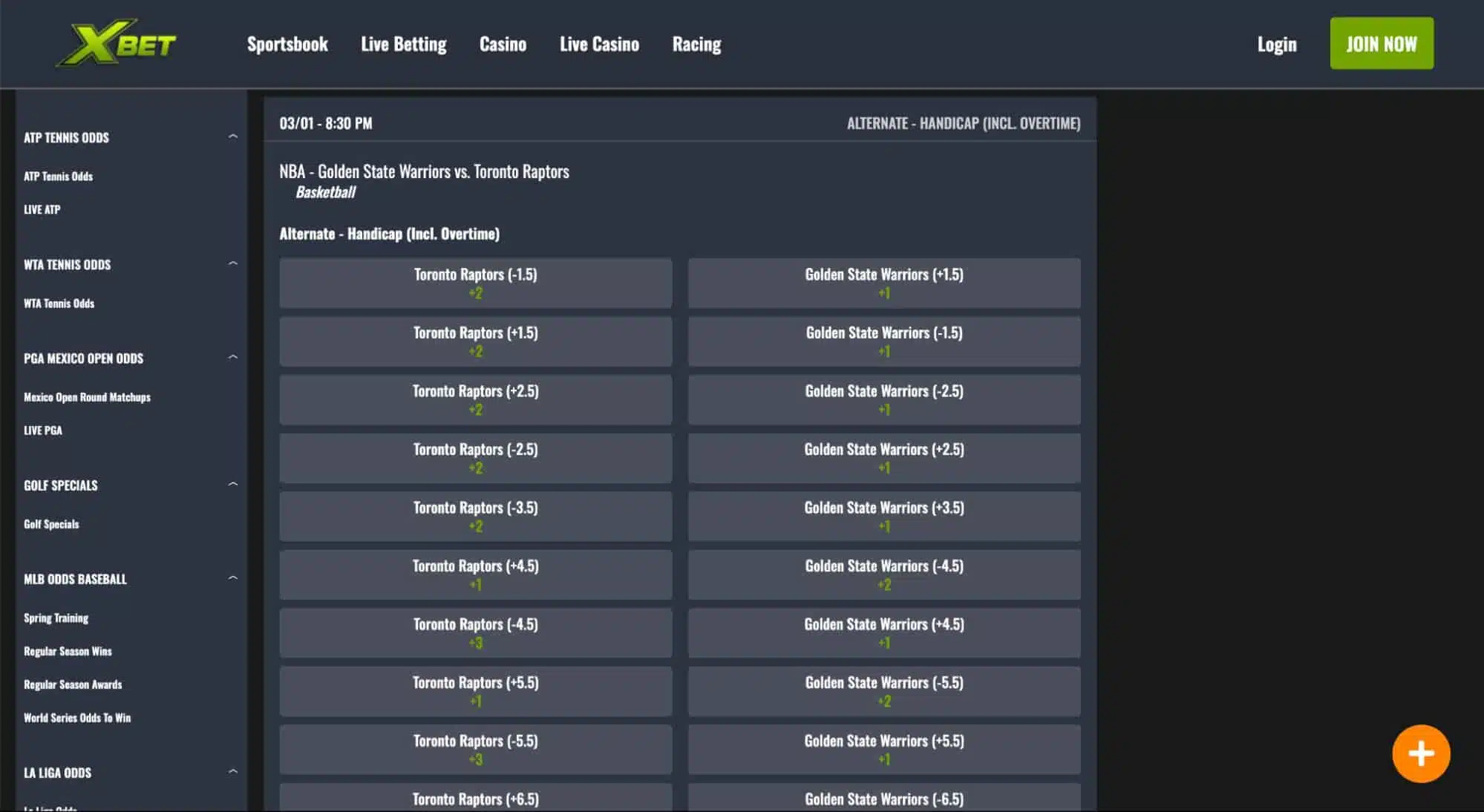Choose Toronto Raptors (+4.5) option
1484x812 pixels.
coord(475,574)
